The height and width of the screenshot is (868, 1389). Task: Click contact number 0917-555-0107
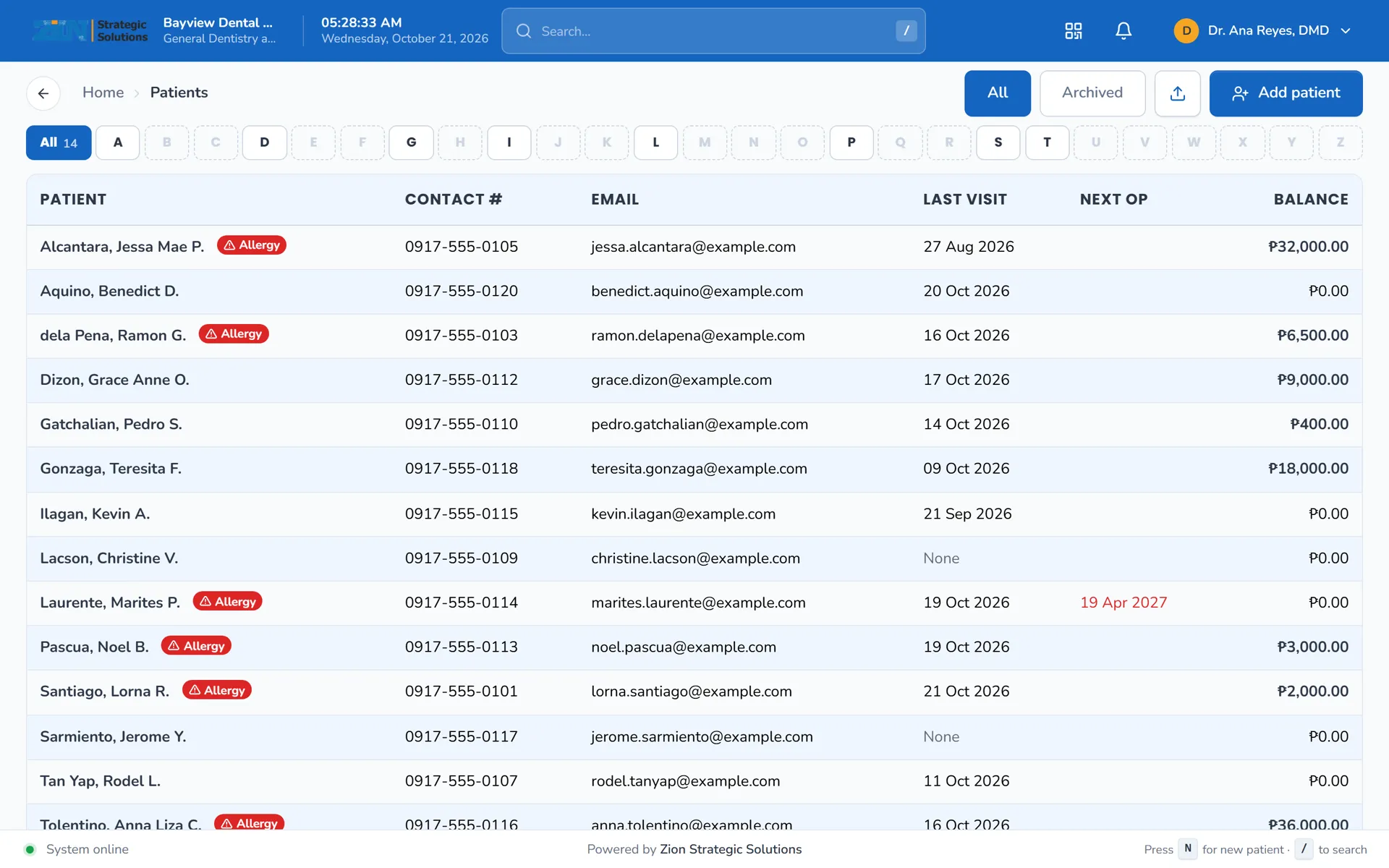461,781
